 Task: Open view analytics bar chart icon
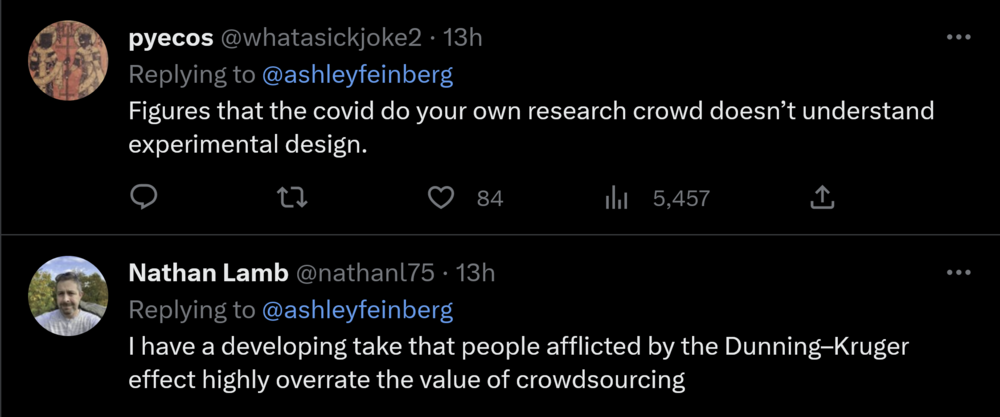(616, 198)
